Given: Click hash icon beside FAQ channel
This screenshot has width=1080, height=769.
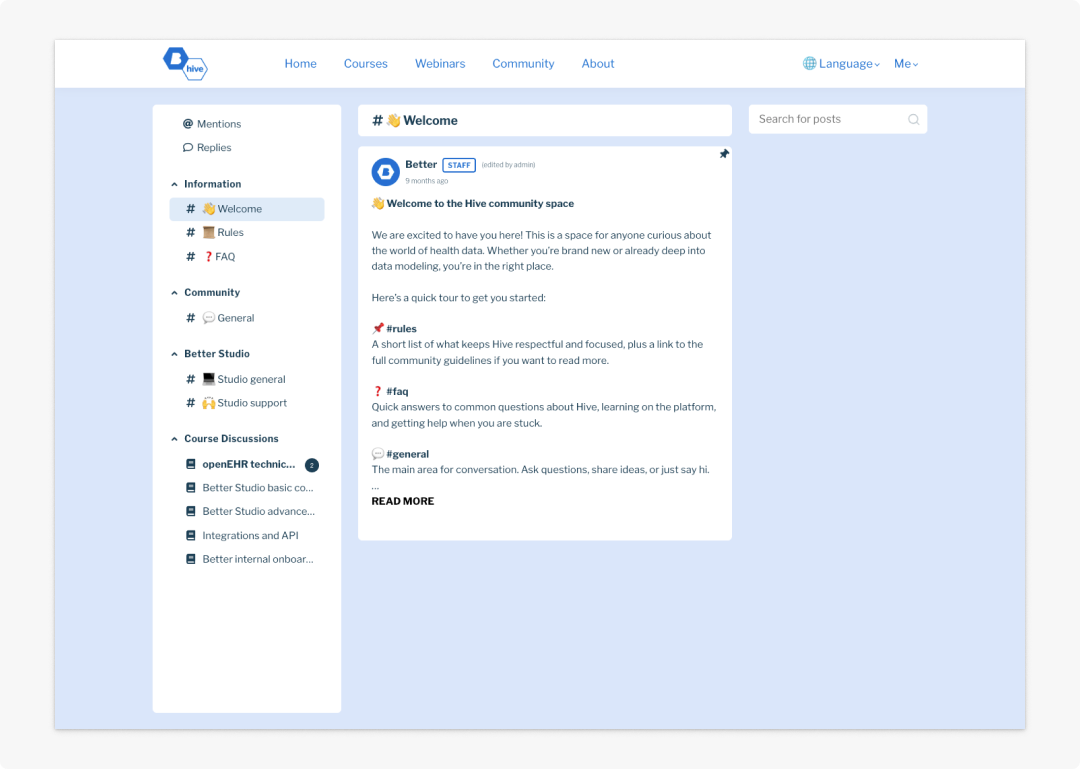Looking at the screenshot, I should tap(191, 257).
